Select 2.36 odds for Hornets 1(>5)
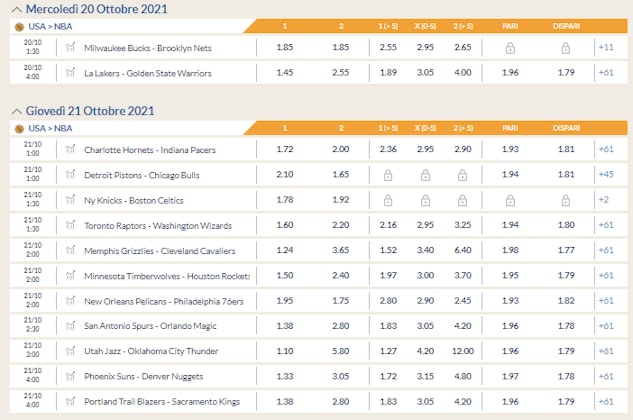The image size is (633, 420). pos(388,149)
